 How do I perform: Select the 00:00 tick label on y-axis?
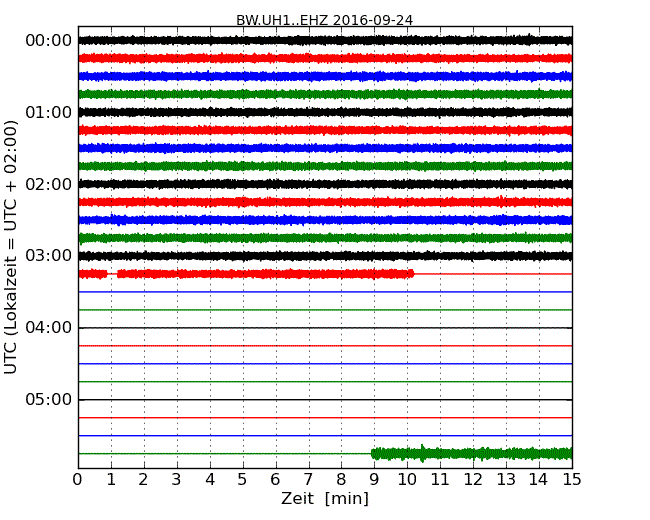pyautogui.click(x=48, y=40)
